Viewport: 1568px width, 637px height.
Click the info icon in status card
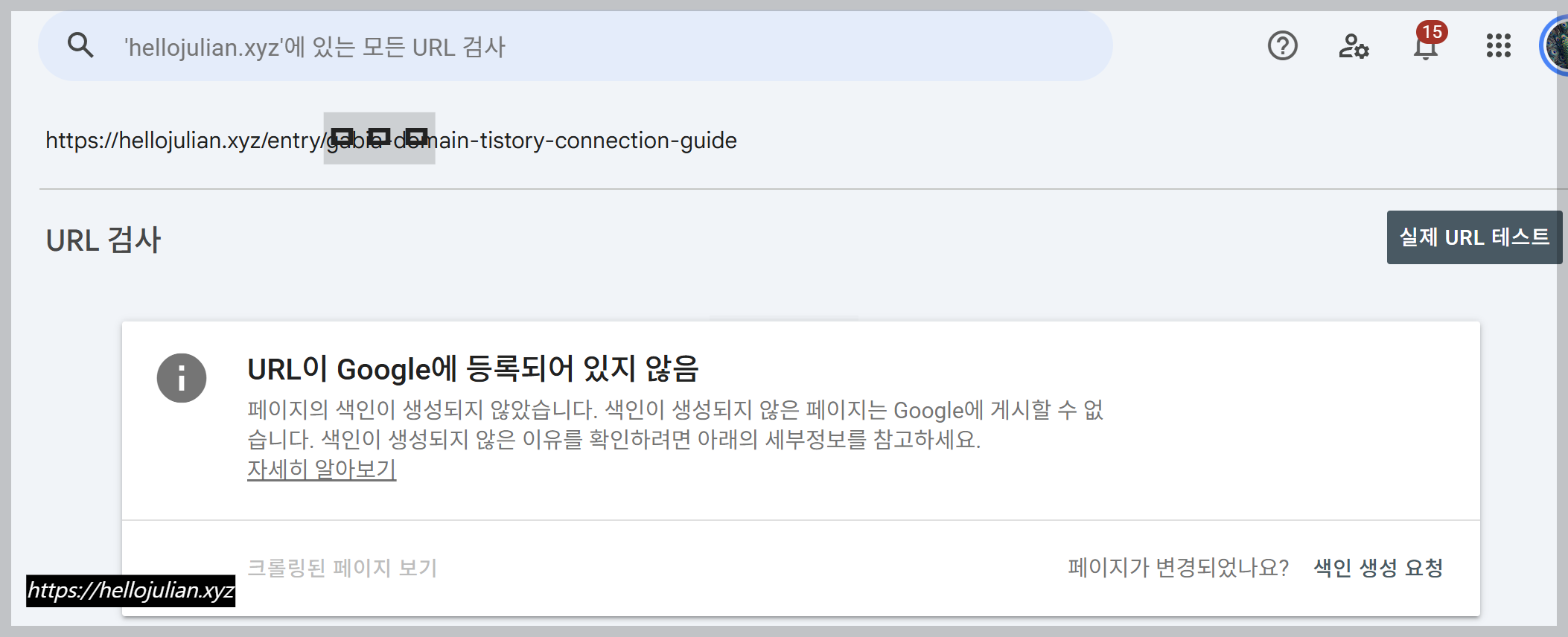tap(182, 378)
